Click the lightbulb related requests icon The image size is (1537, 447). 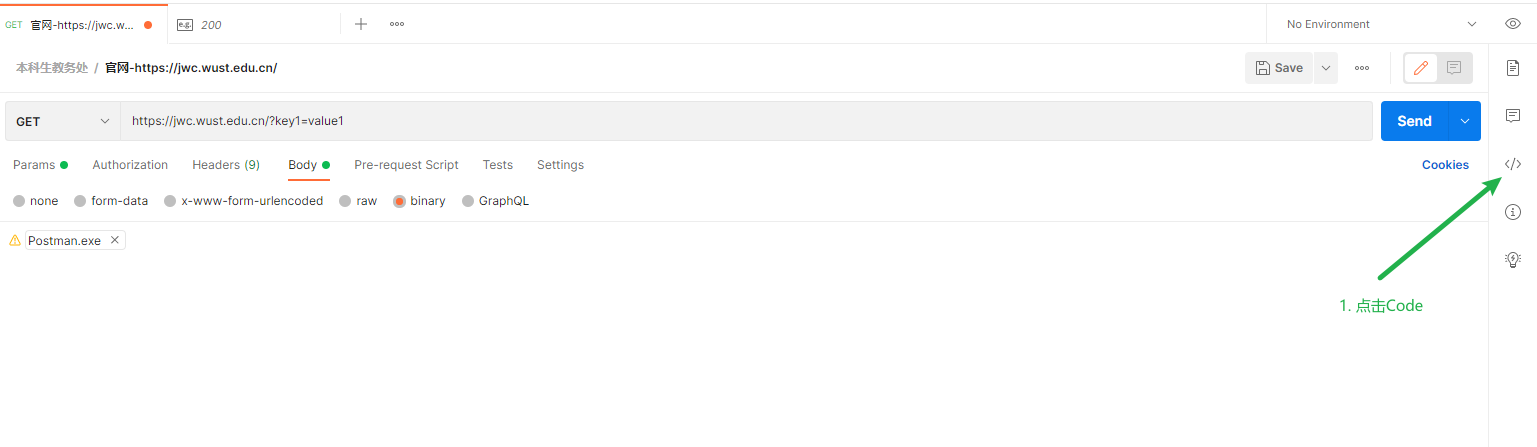click(x=1512, y=259)
